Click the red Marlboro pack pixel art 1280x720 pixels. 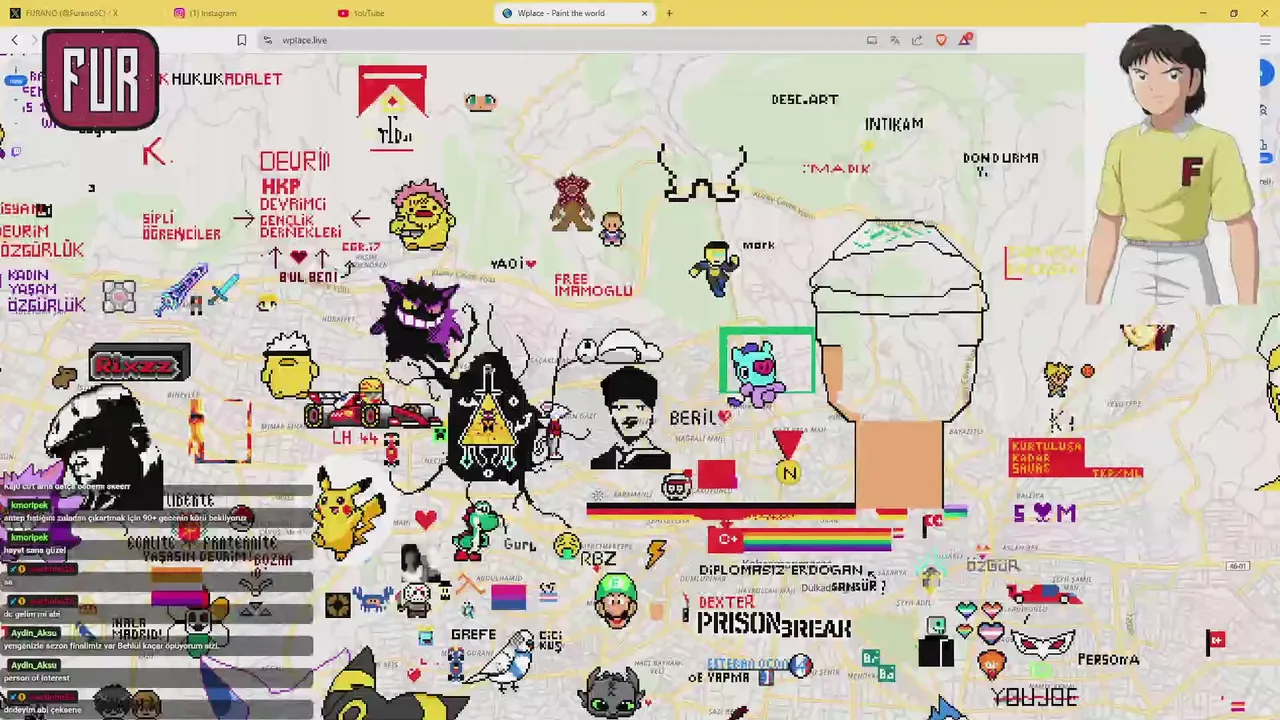[x=392, y=107]
